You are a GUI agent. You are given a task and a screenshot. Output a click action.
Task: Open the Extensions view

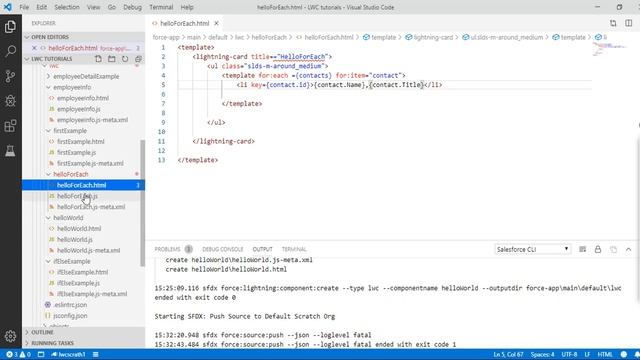(11, 126)
